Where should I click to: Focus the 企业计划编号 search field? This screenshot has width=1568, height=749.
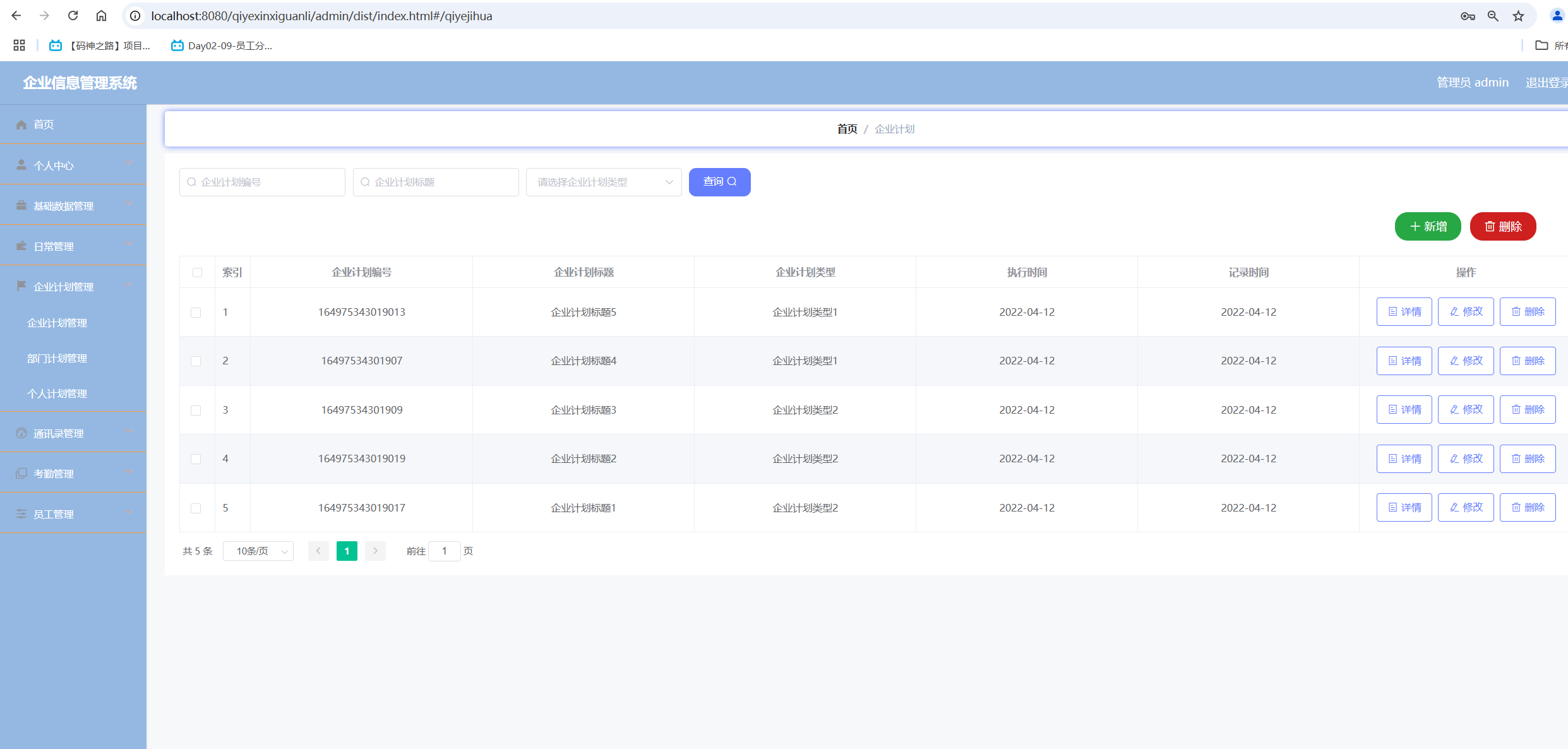(262, 182)
